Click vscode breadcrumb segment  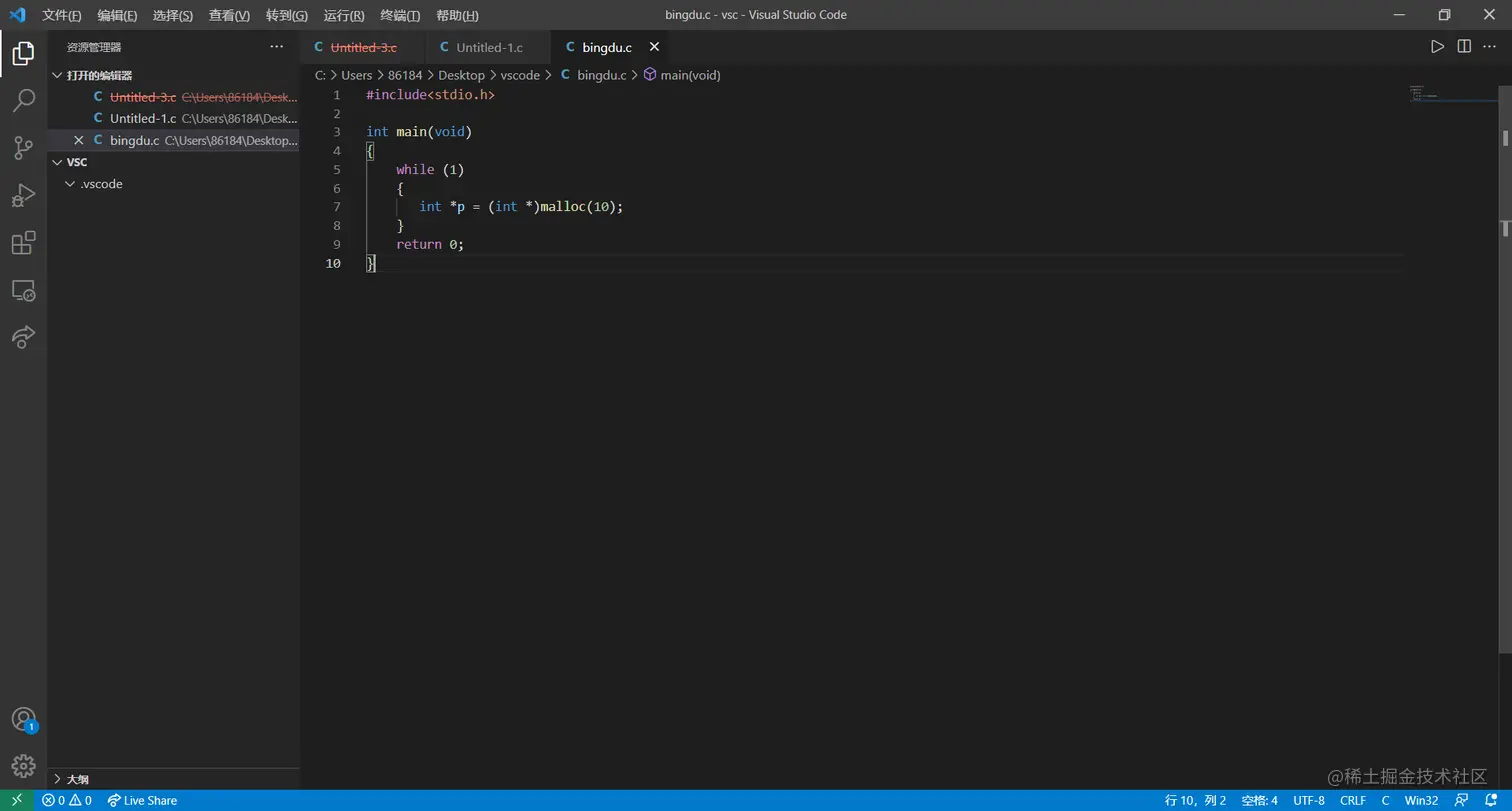click(520, 75)
